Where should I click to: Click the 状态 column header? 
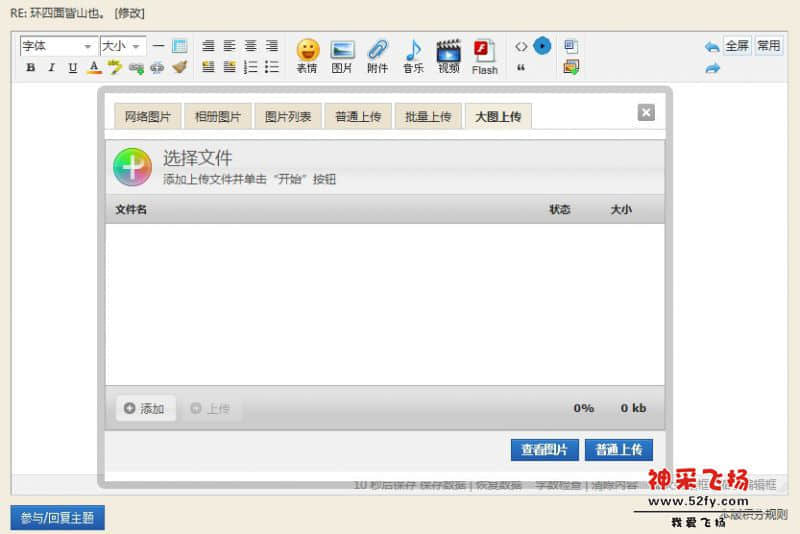[x=560, y=209]
